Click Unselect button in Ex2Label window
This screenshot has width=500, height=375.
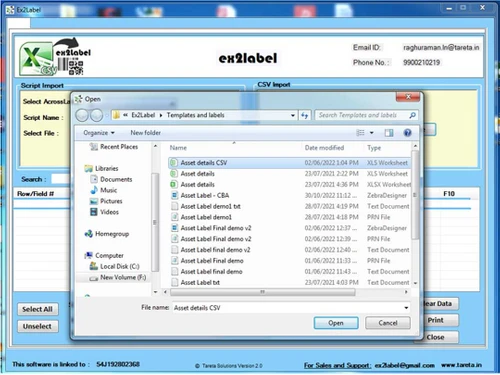pos(37,327)
